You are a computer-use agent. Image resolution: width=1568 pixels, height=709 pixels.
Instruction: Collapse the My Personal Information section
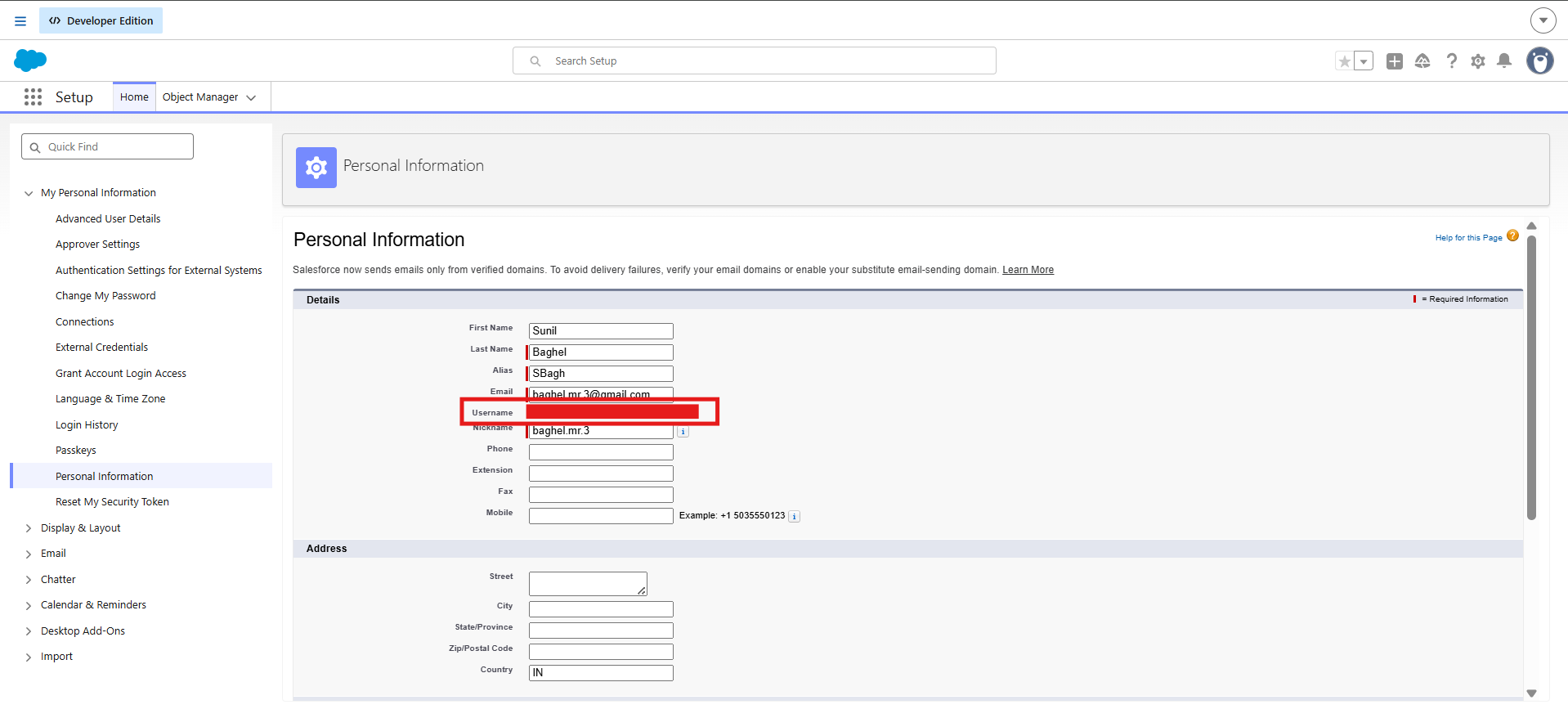(x=29, y=193)
